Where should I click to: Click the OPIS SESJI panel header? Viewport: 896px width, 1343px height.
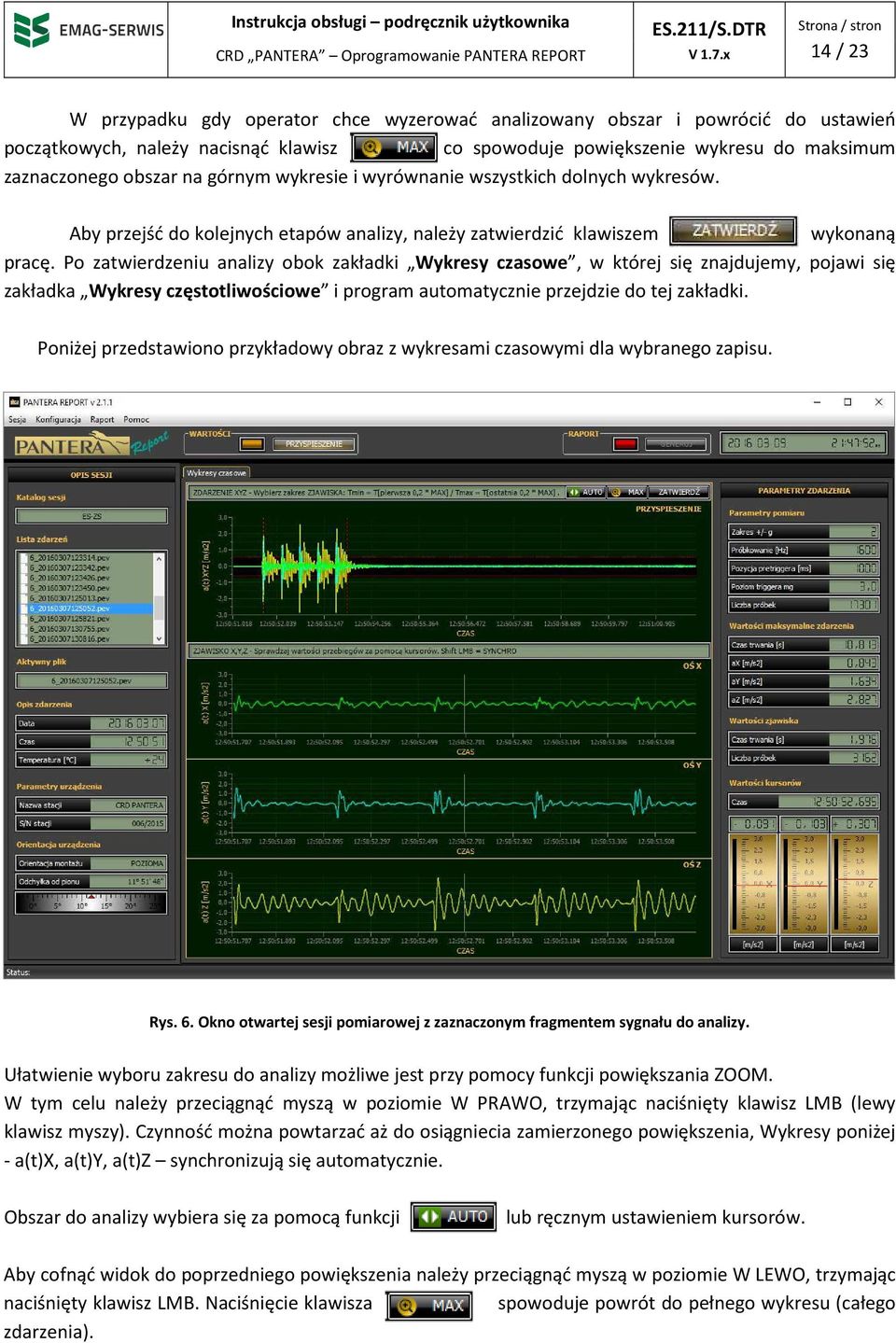pyautogui.click(x=91, y=475)
